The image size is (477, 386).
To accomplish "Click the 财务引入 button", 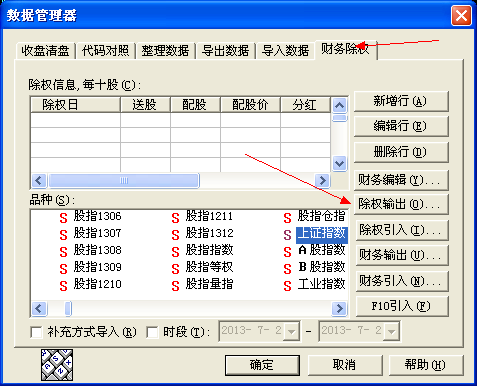I will (x=402, y=281).
